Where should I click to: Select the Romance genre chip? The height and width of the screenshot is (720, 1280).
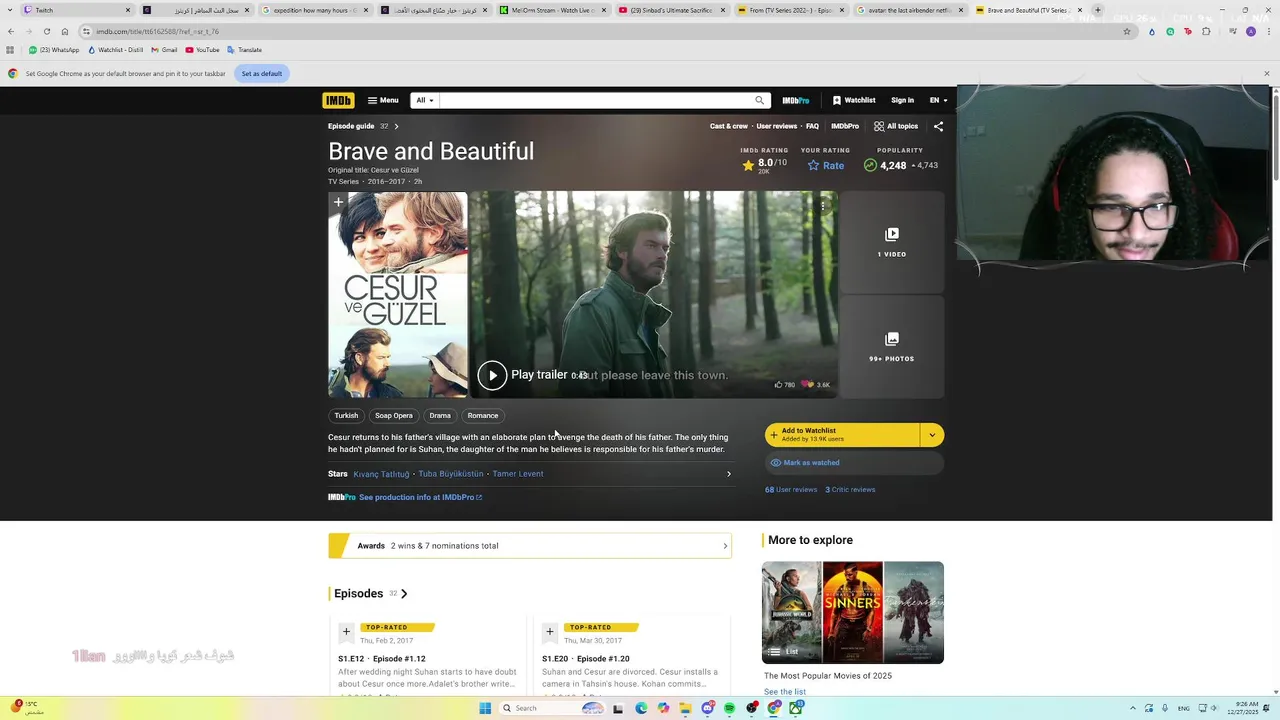482,415
